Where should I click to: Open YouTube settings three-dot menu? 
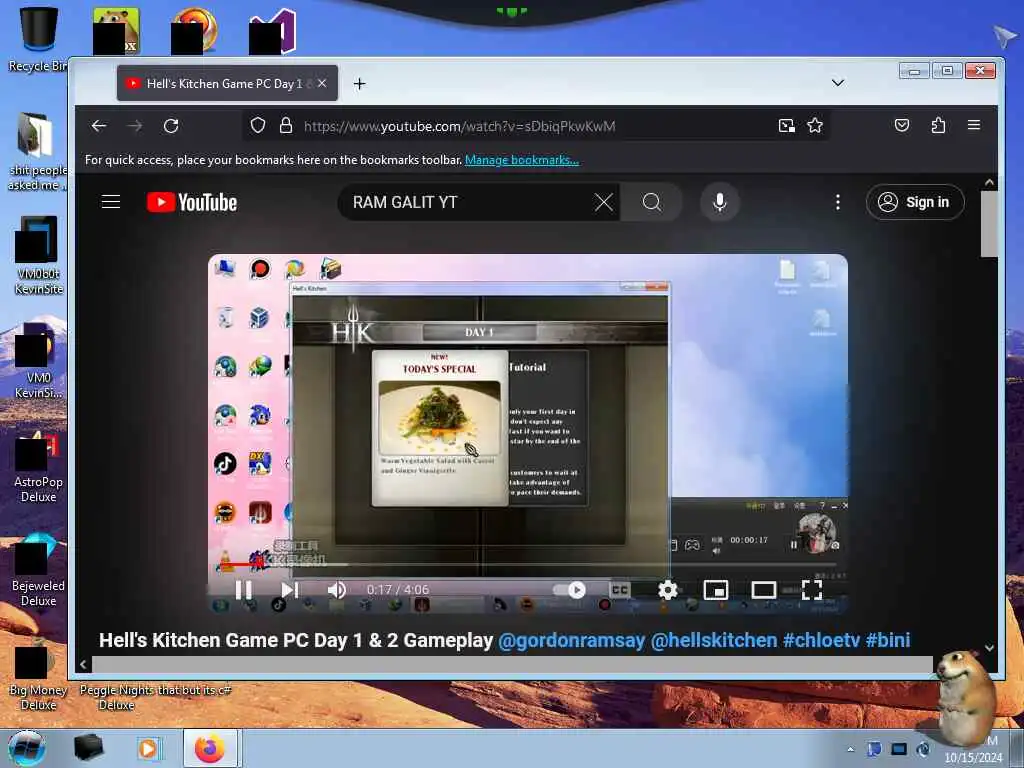tap(838, 202)
